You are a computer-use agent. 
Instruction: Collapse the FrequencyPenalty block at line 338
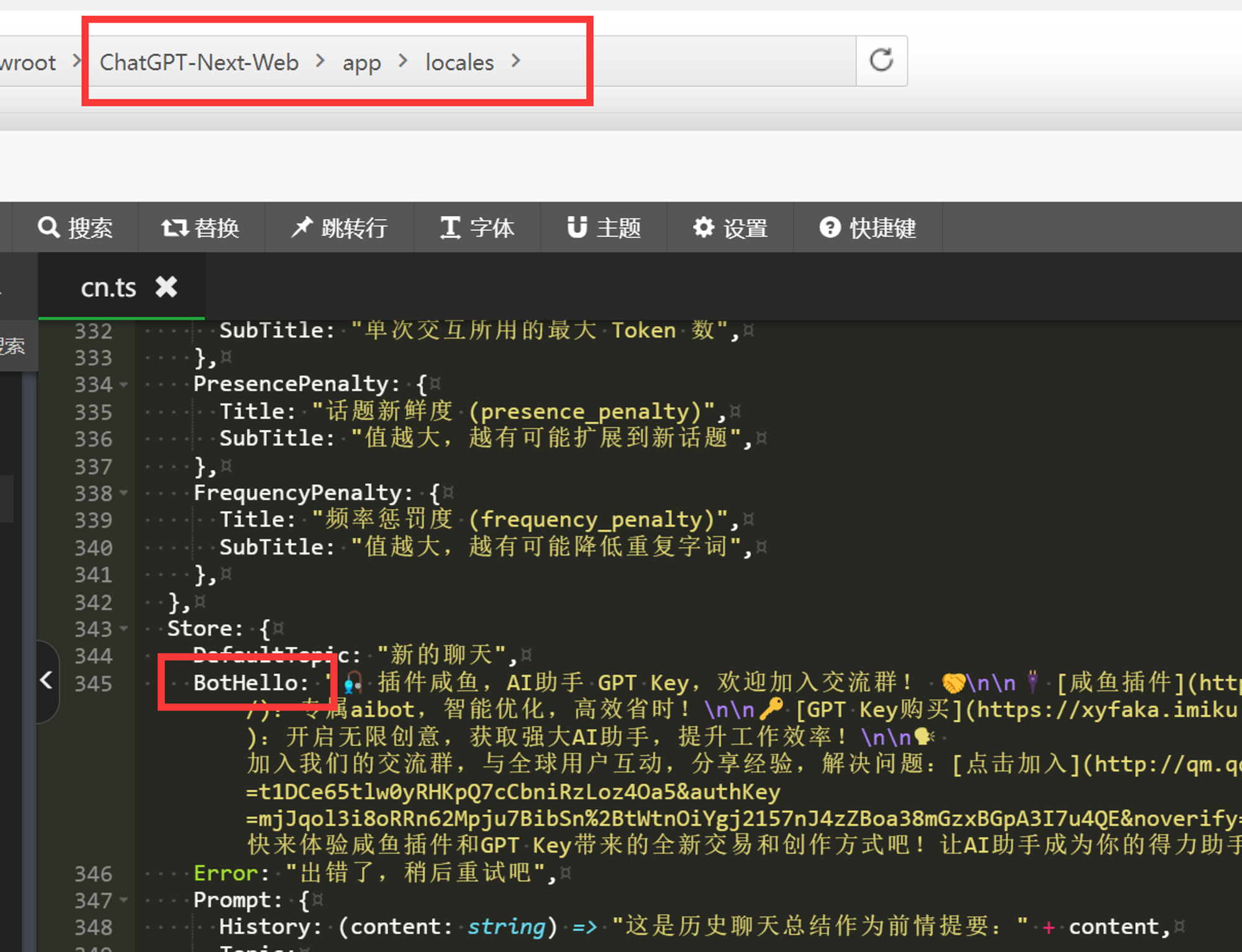[124, 494]
